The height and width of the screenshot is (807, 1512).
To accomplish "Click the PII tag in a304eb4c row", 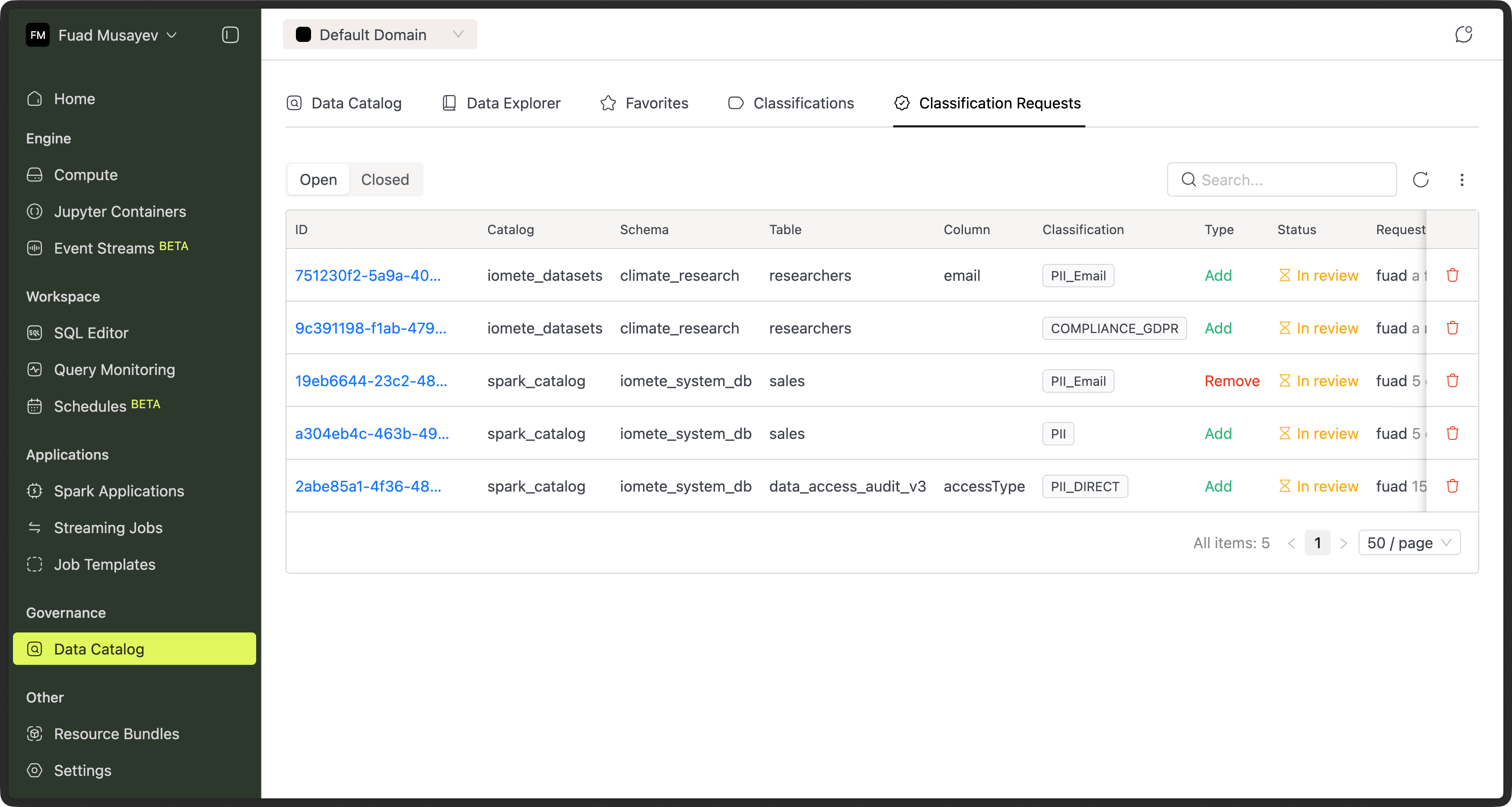I will (1058, 434).
